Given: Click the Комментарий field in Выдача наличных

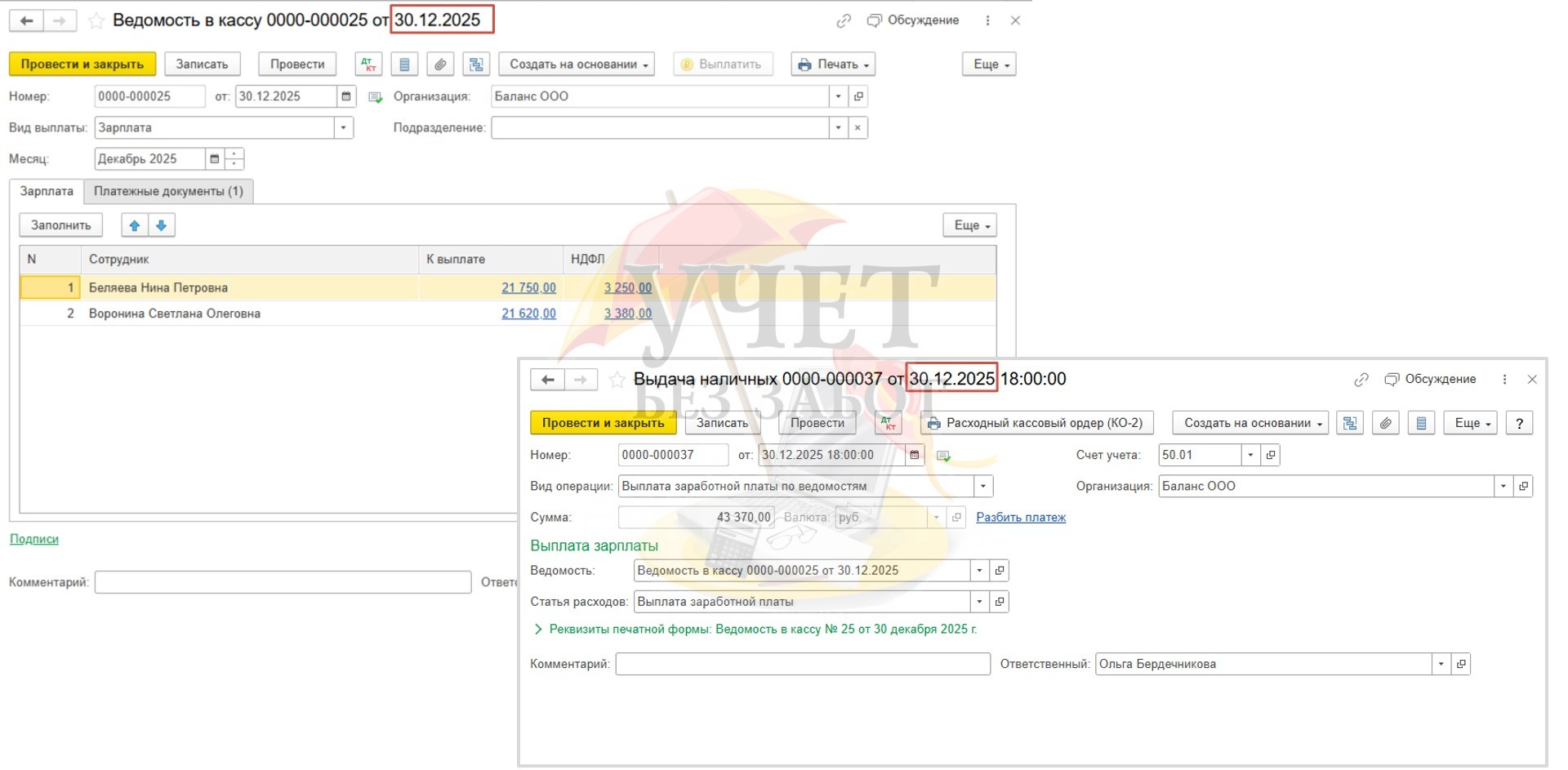Looking at the screenshot, I should 802,664.
